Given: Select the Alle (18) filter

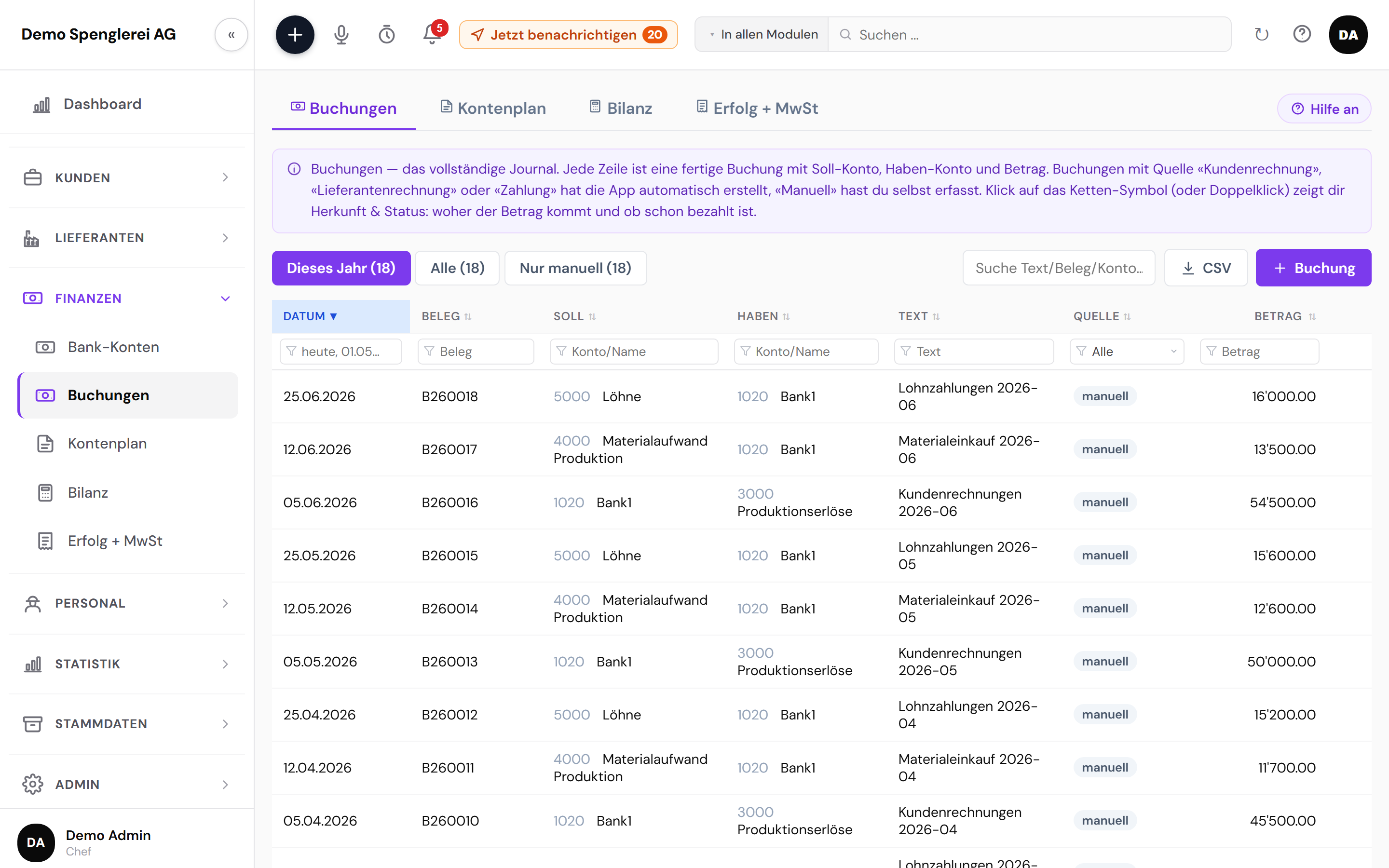Looking at the screenshot, I should coord(457,268).
